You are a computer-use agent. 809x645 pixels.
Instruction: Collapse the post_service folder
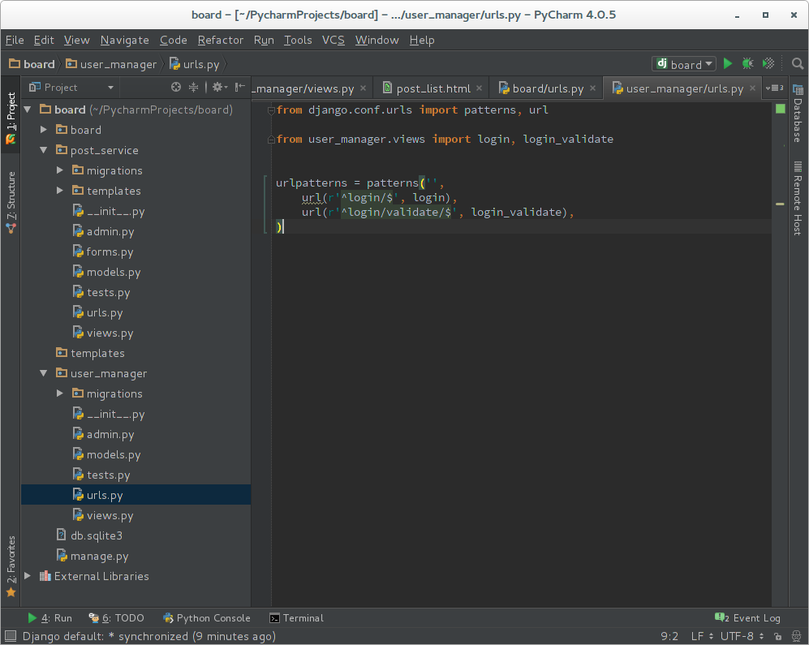click(x=44, y=150)
